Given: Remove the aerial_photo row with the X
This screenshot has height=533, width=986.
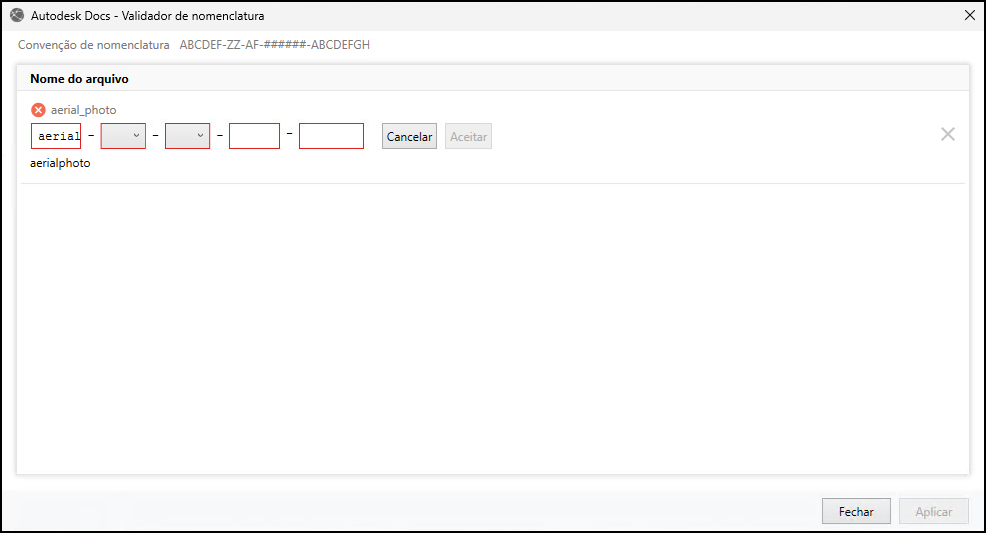Looking at the screenshot, I should pos(948,134).
